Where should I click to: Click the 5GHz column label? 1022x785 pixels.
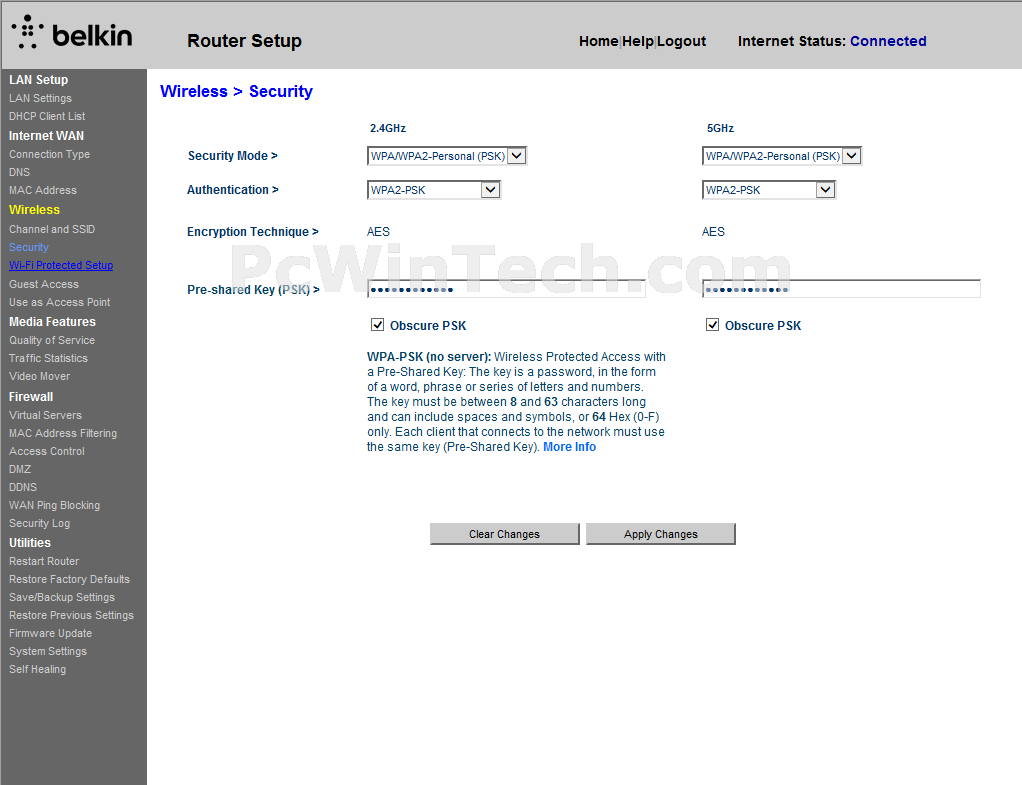click(x=720, y=128)
